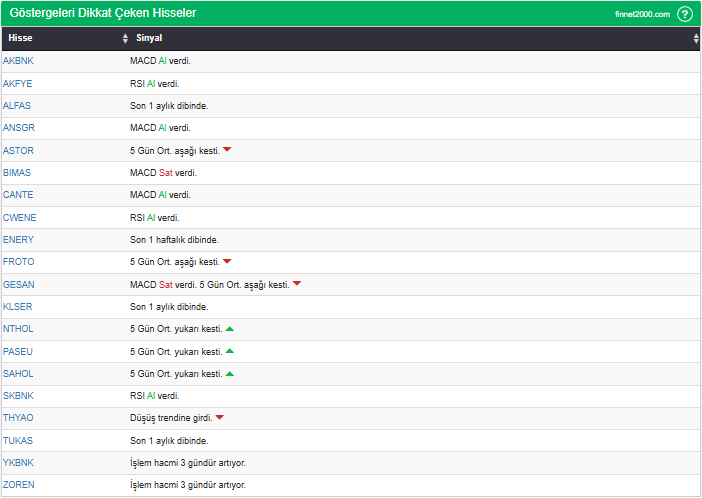
Task: Select the THYAO stock symbol
Action: [x=18, y=418]
